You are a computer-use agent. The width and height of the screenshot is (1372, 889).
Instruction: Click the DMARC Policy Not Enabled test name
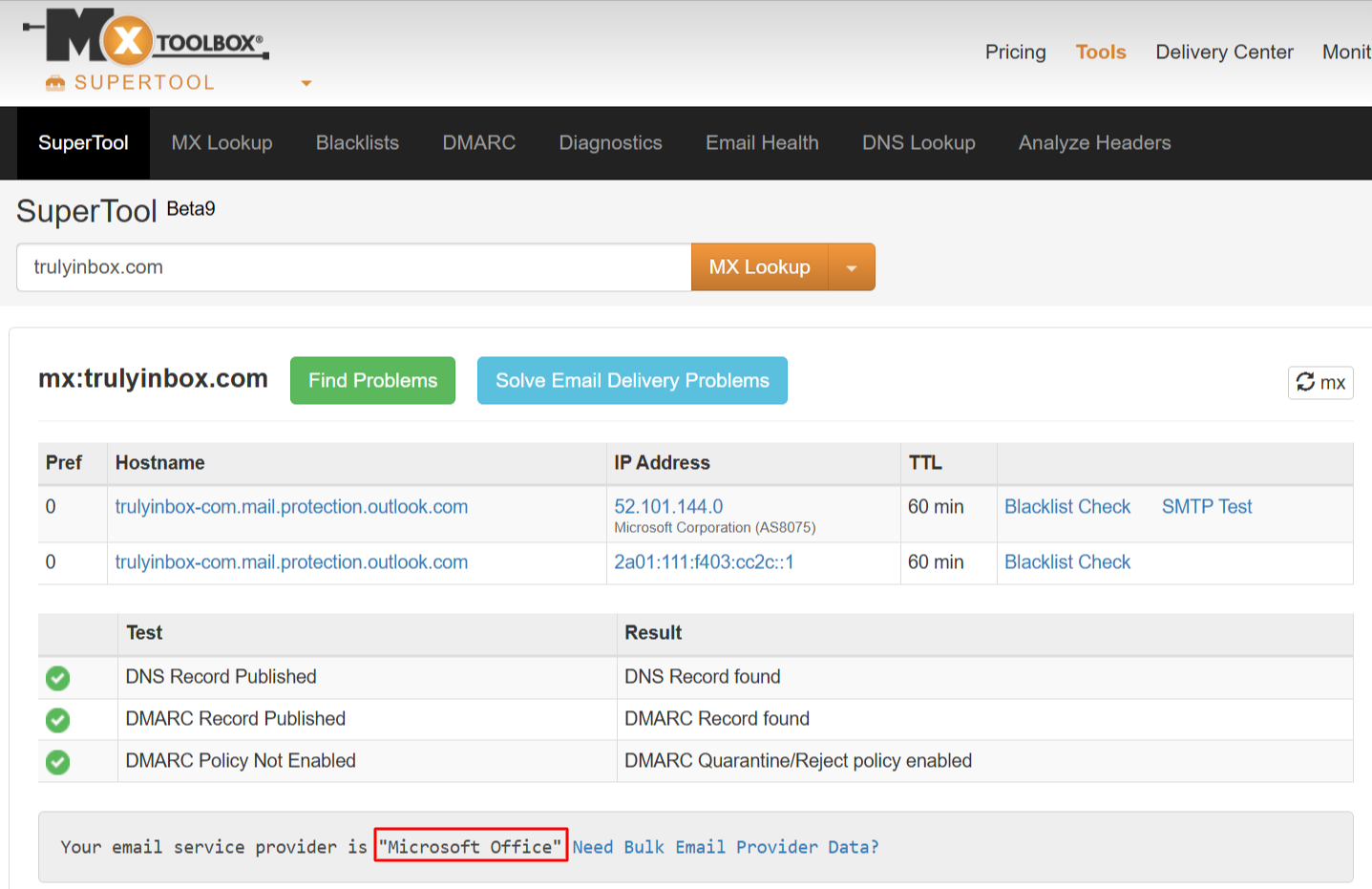(x=241, y=761)
